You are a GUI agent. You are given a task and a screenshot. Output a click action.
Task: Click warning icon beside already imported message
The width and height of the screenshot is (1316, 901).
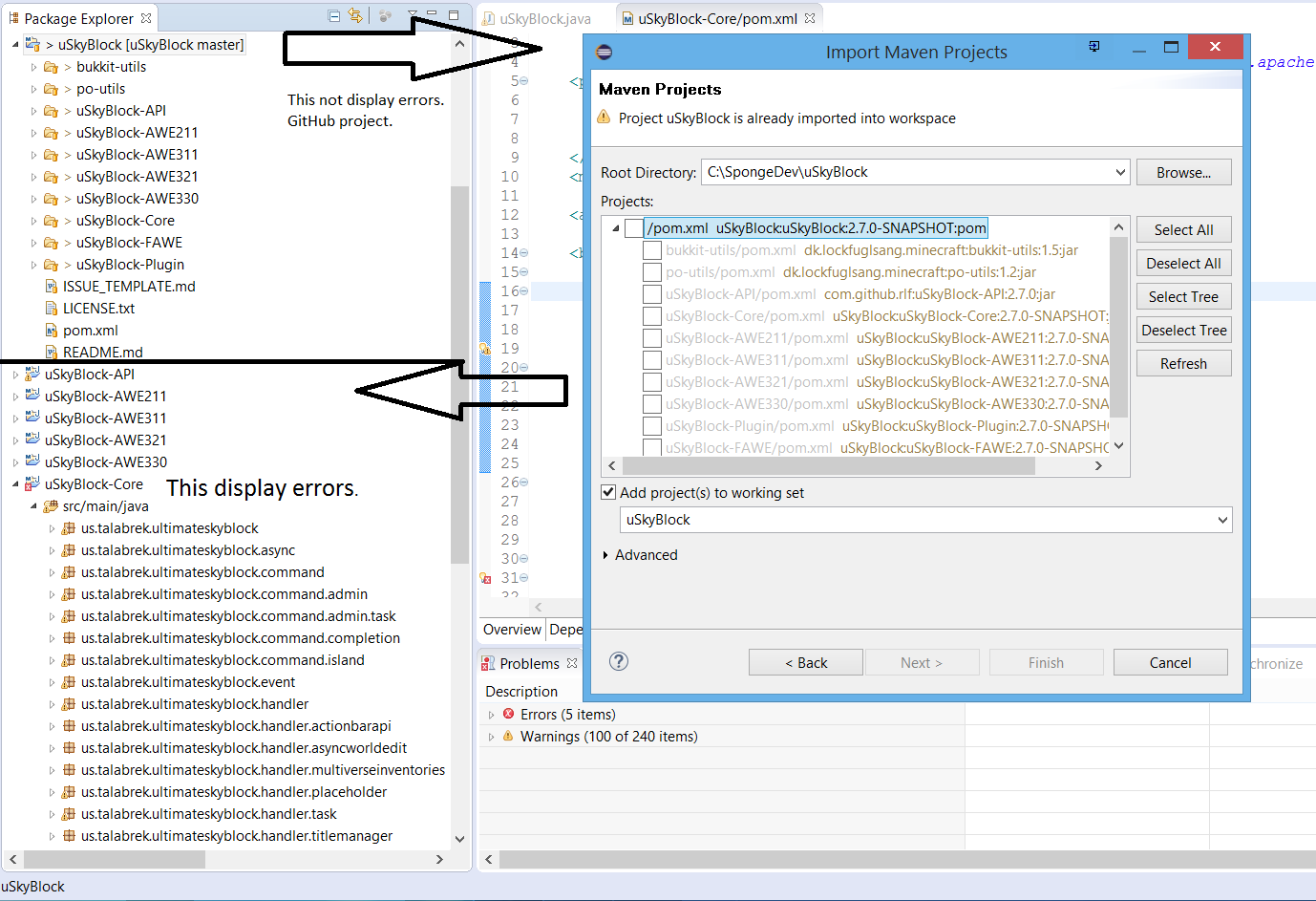point(604,118)
